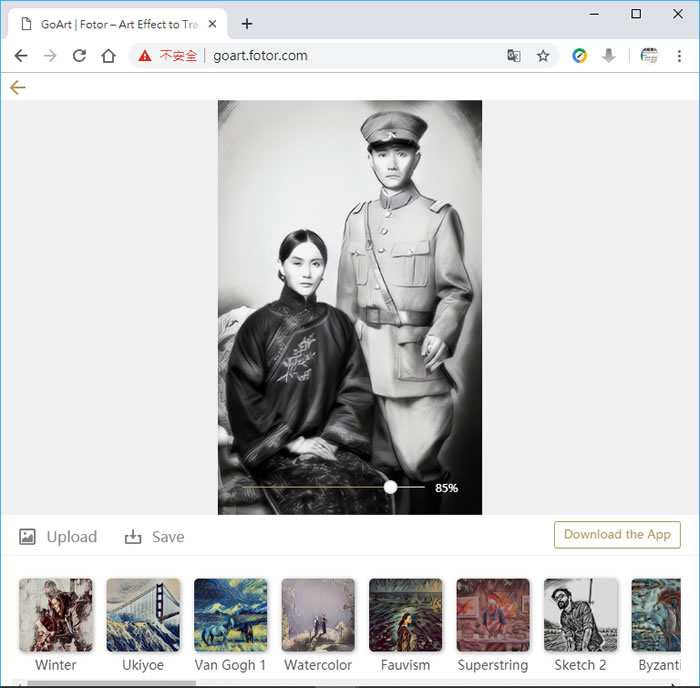Click the Upload image icon
Screen dimensions: 700x688
pyautogui.click(x=27, y=536)
